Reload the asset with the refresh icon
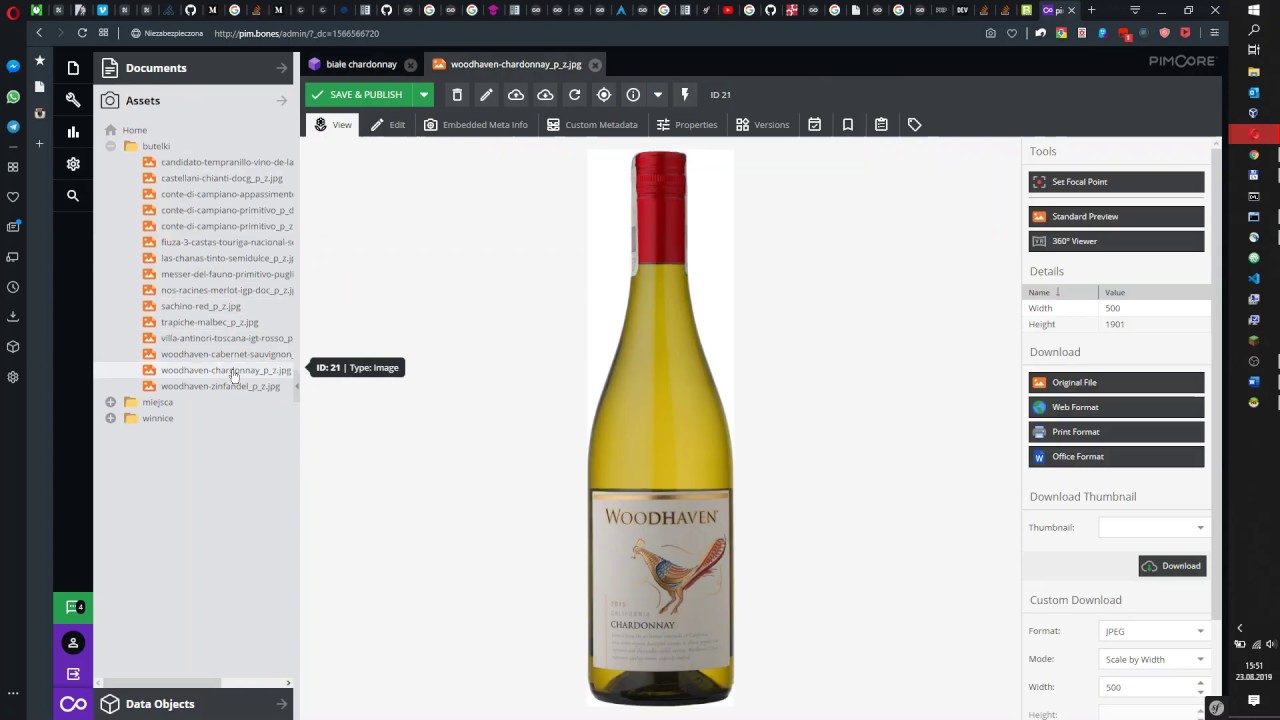 pyautogui.click(x=575, y=95)
